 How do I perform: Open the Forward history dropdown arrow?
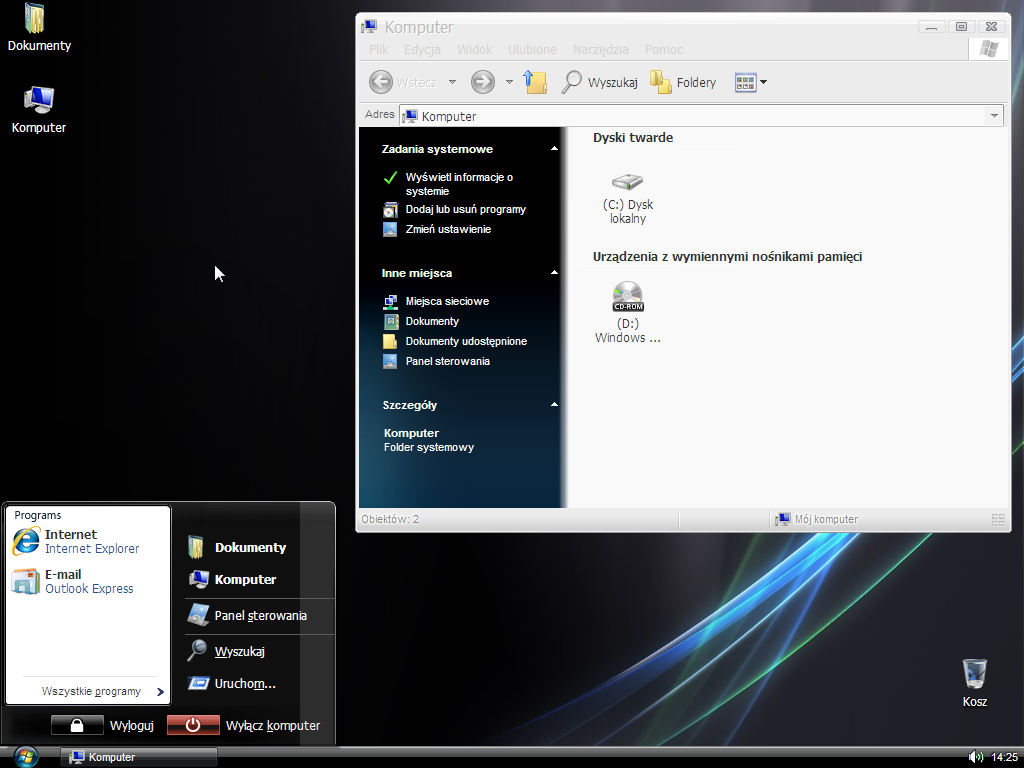509,82
